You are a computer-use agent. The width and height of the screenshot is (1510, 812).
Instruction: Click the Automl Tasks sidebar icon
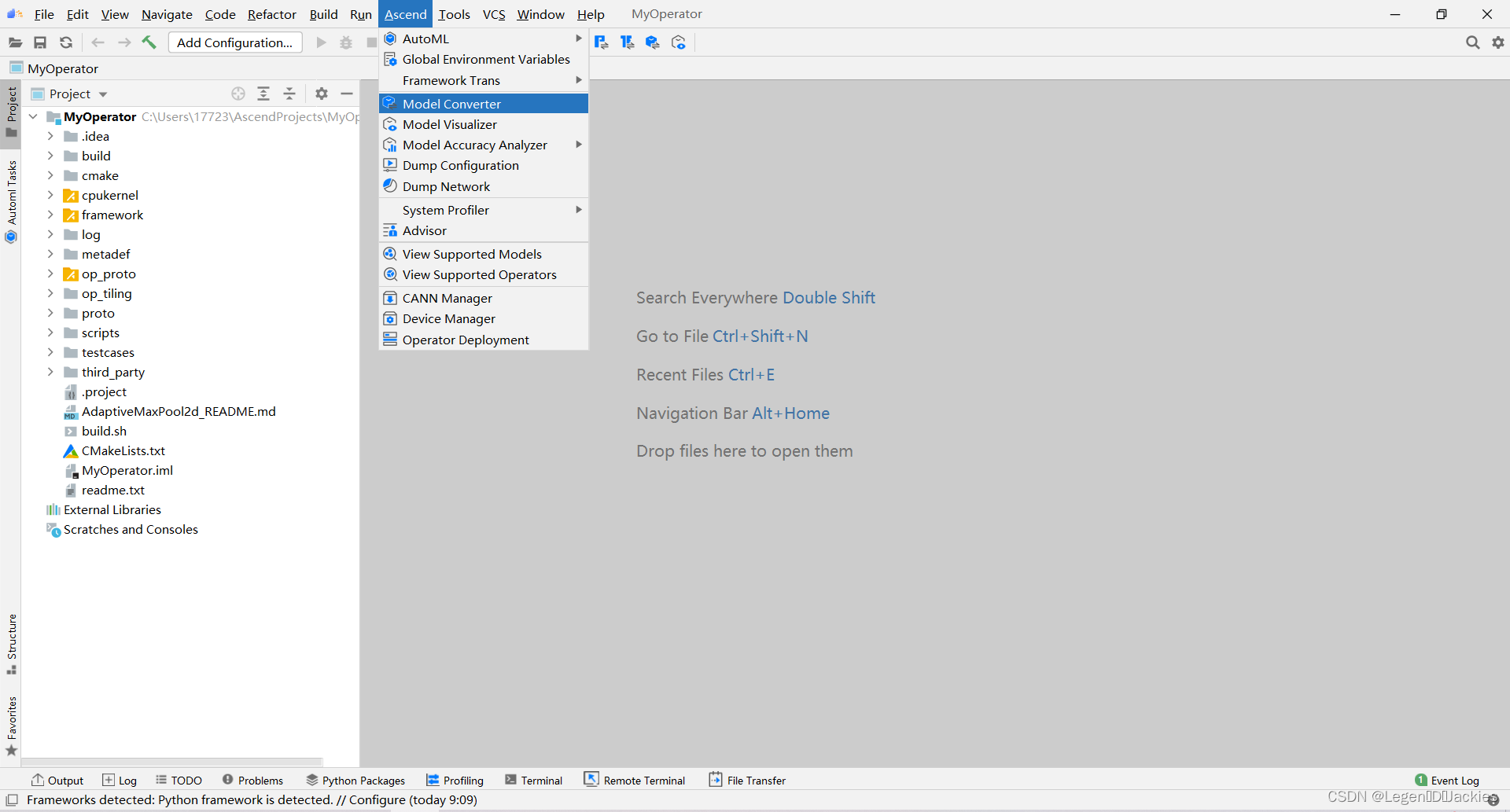(x=11, y=237)
